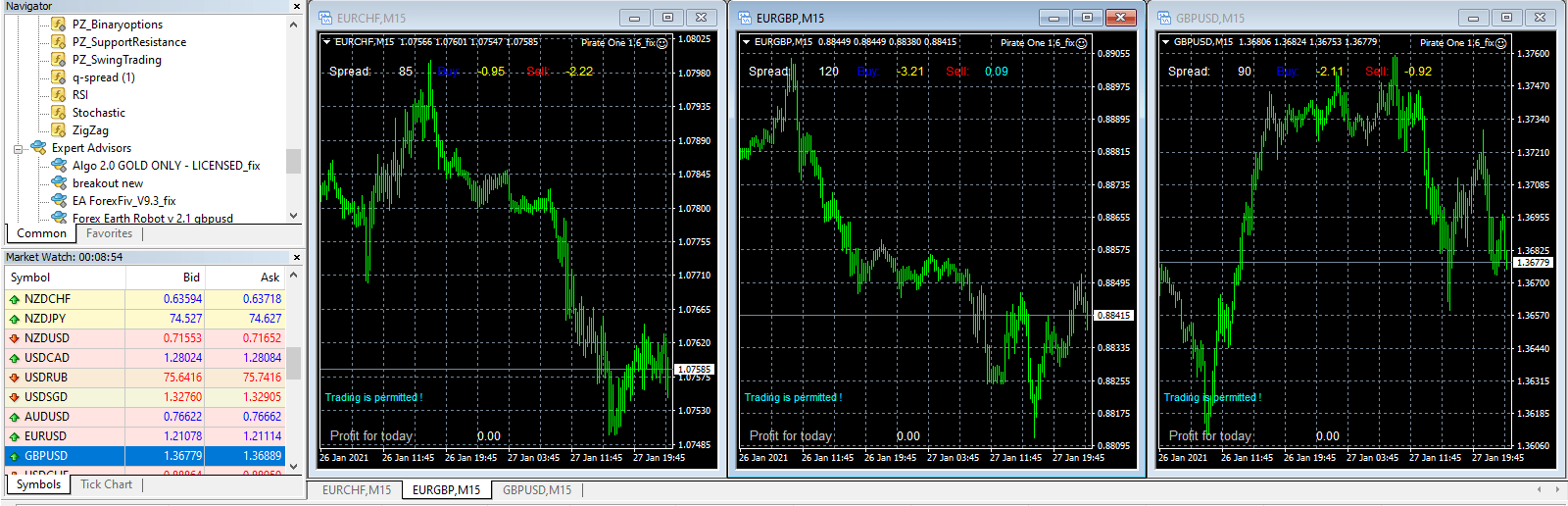Click the down arrow icon beside NZDUSD

[14, 338]
